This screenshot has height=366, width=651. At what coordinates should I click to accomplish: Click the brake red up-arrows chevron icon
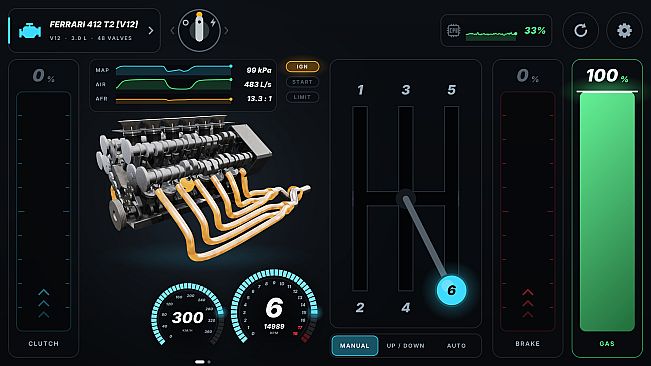coord(528,303)
